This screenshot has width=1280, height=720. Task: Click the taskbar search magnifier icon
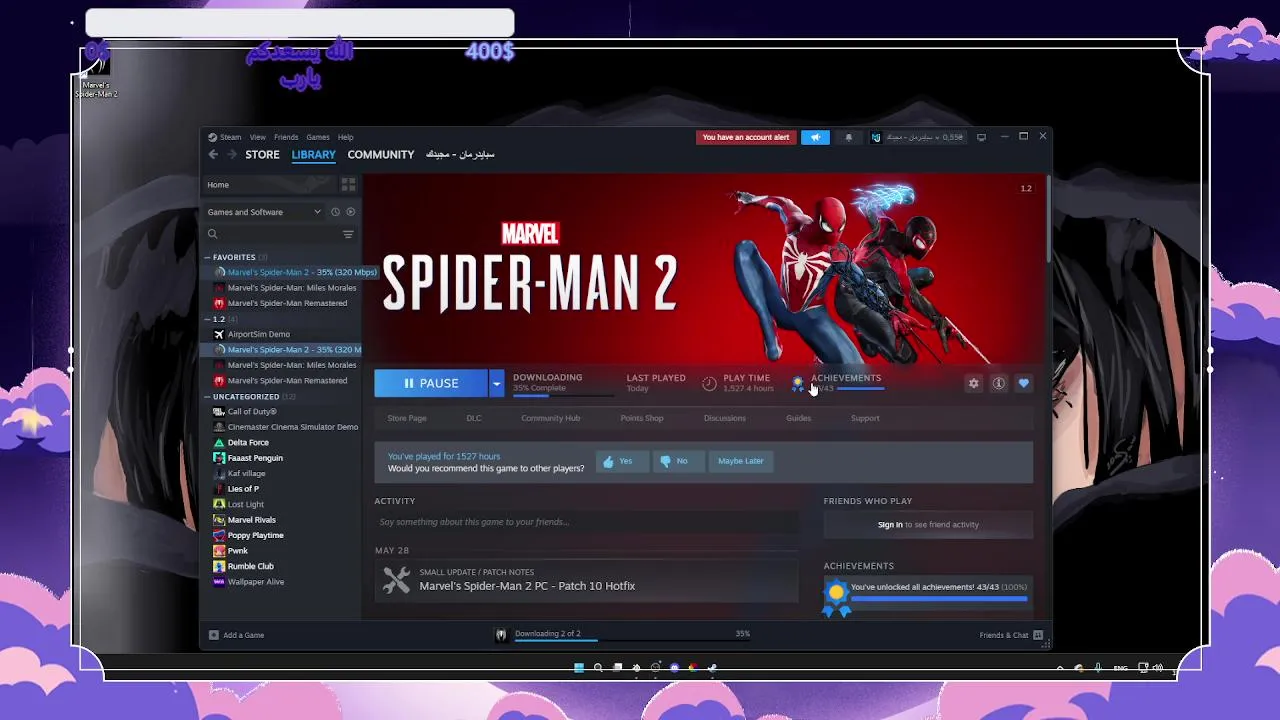pos(598,668)
